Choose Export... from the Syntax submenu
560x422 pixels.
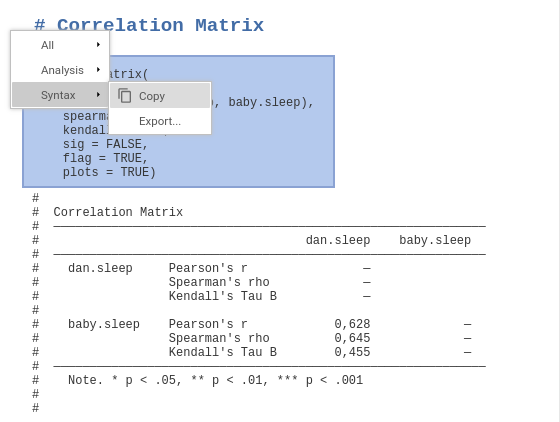160,121
